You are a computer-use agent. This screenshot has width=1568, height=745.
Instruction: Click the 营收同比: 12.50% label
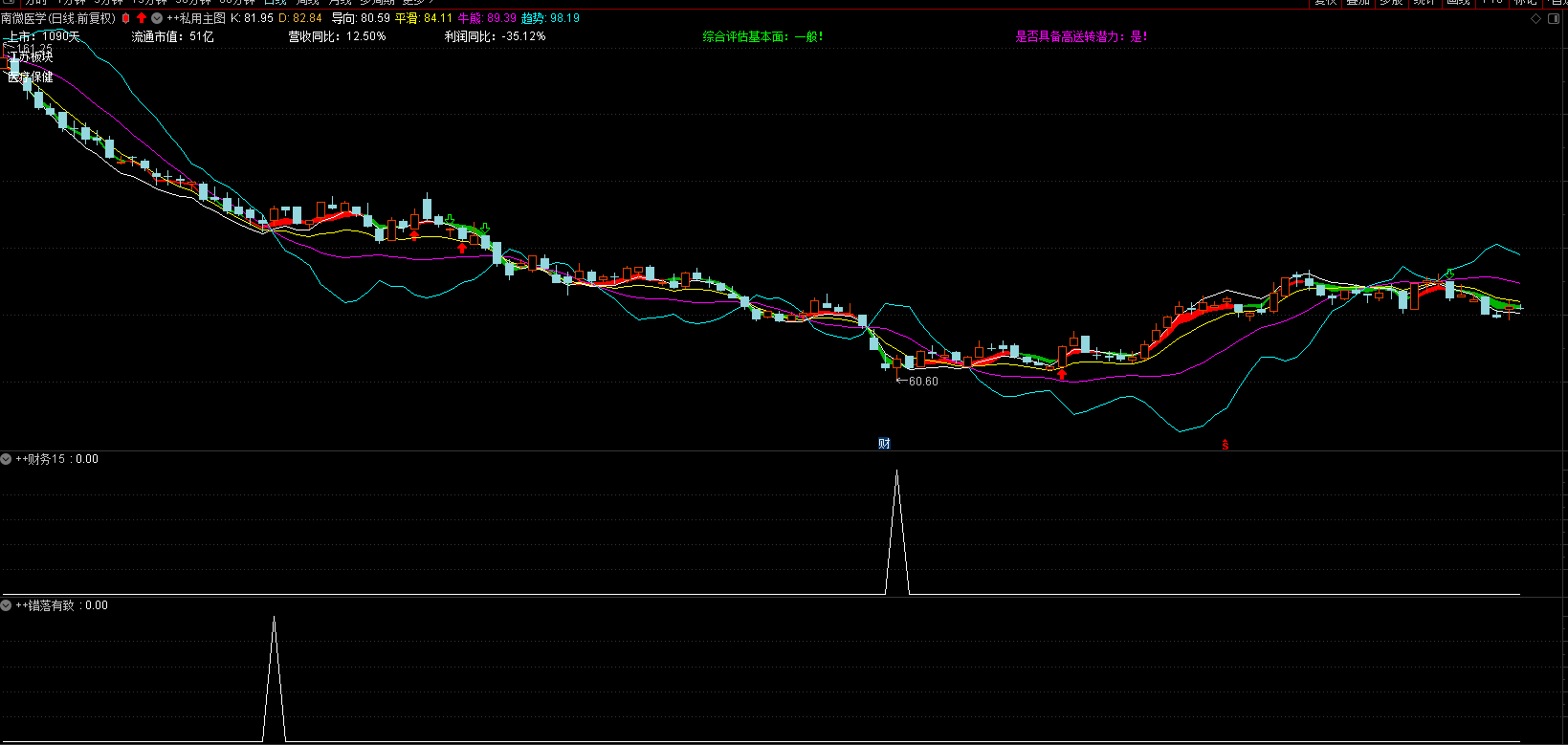tap(338, 36)
